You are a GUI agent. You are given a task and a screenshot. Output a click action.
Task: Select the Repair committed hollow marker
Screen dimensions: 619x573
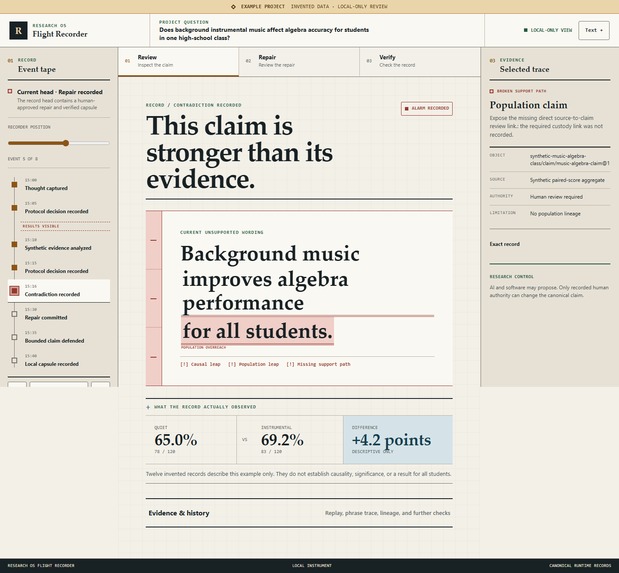tap(15, 314)
